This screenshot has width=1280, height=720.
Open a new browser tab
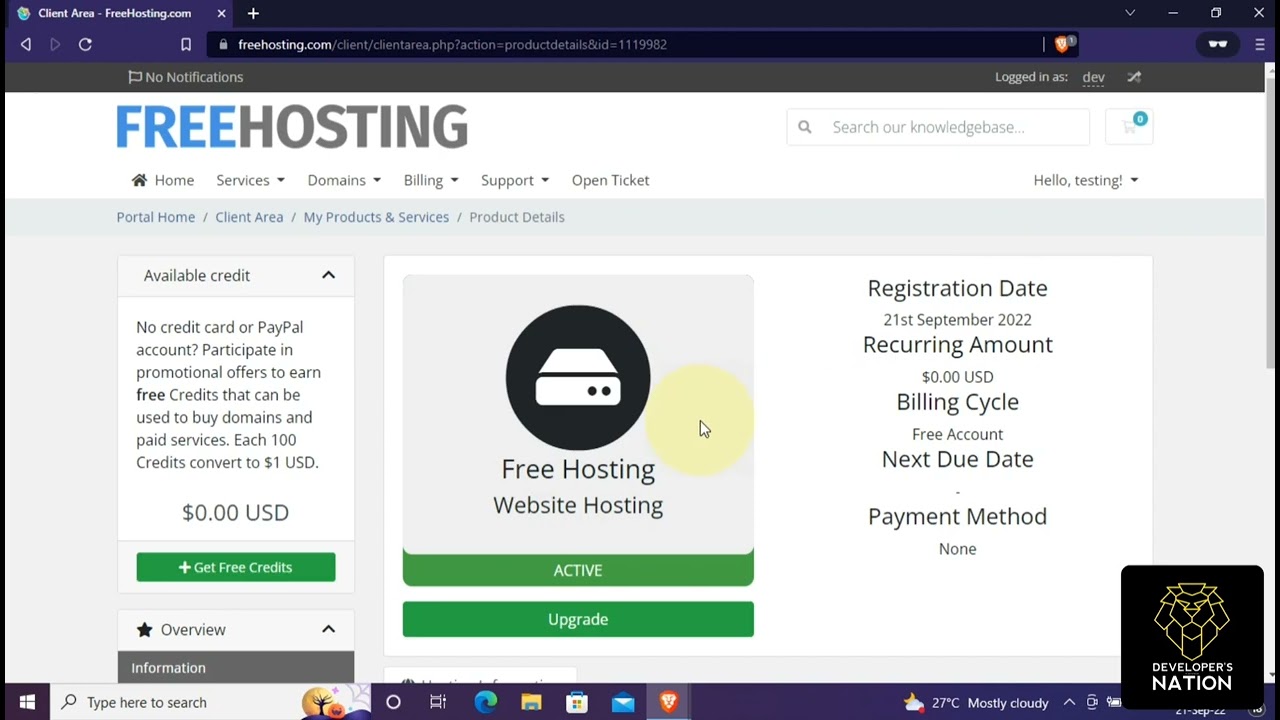253,13
